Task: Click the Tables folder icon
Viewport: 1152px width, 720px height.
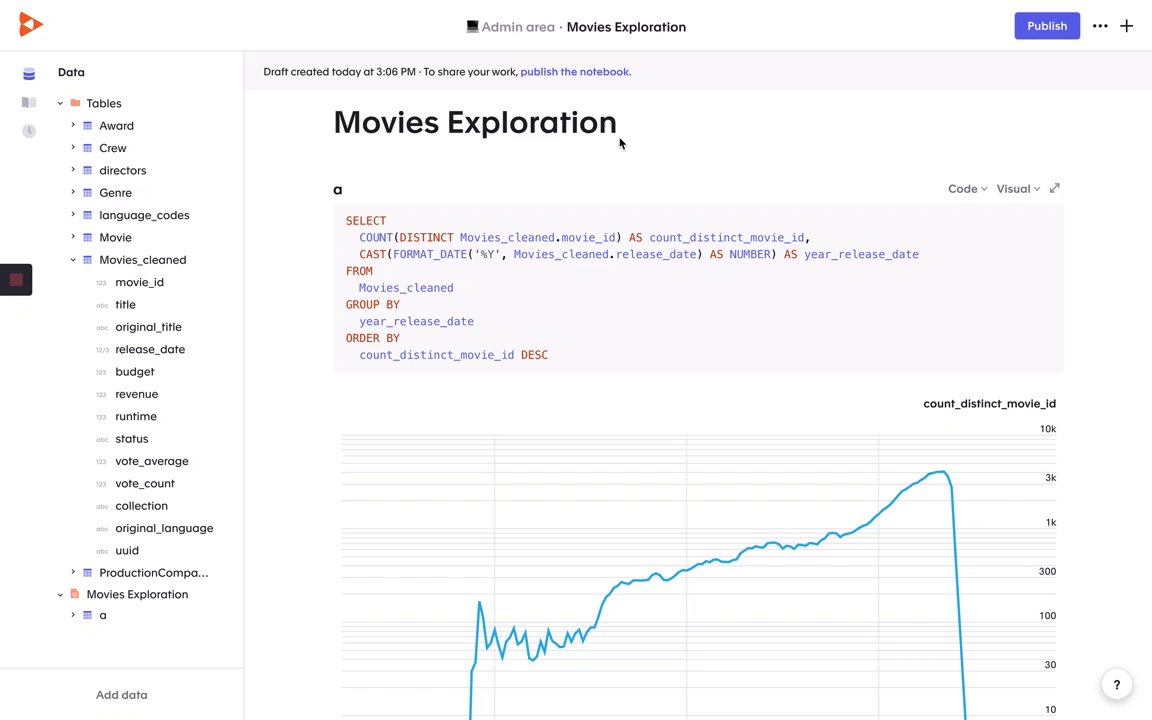Action: coord(75,103)
